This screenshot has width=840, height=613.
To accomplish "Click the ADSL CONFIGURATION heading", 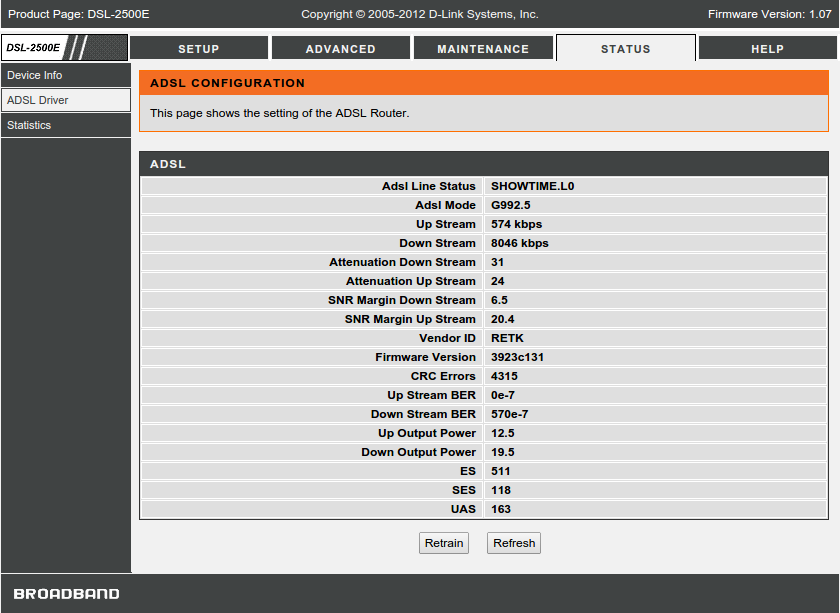I will click(x=228, y=83).
